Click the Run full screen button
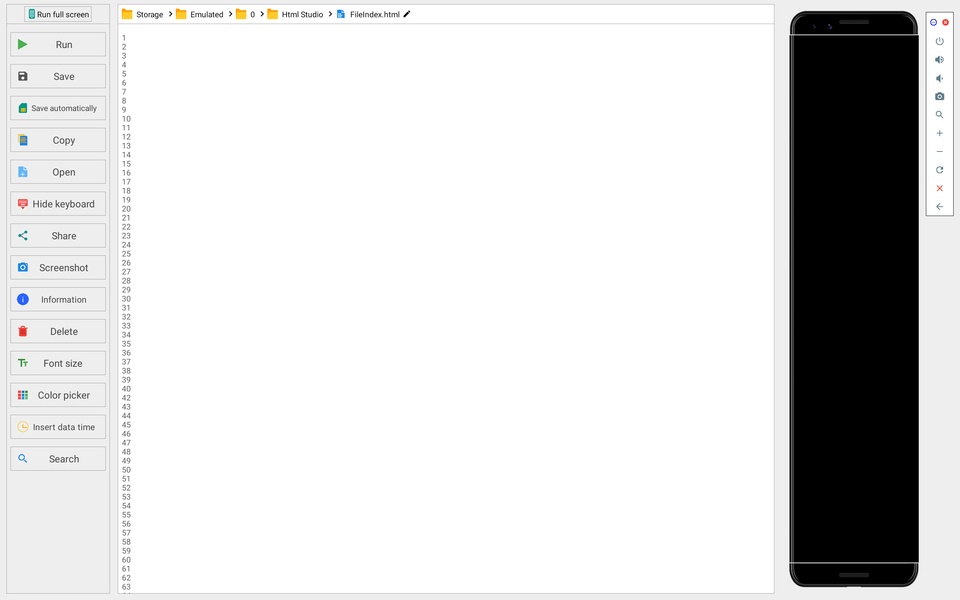 58,14
